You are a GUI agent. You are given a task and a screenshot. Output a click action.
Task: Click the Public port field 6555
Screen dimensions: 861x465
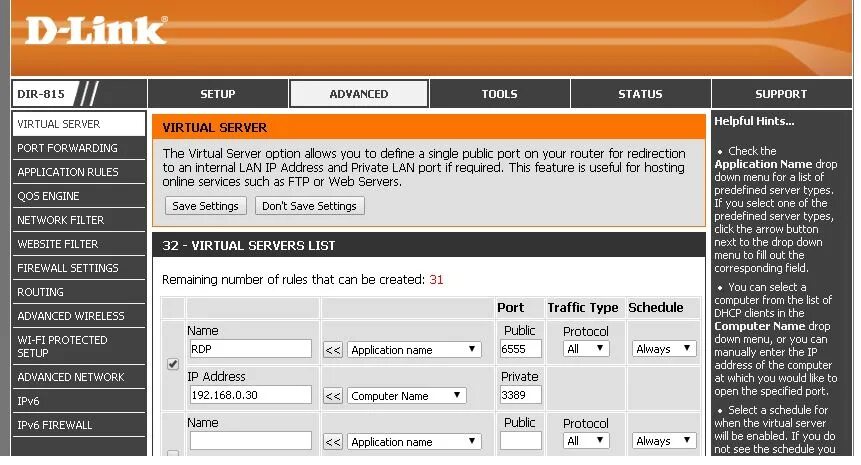[521, 349]
